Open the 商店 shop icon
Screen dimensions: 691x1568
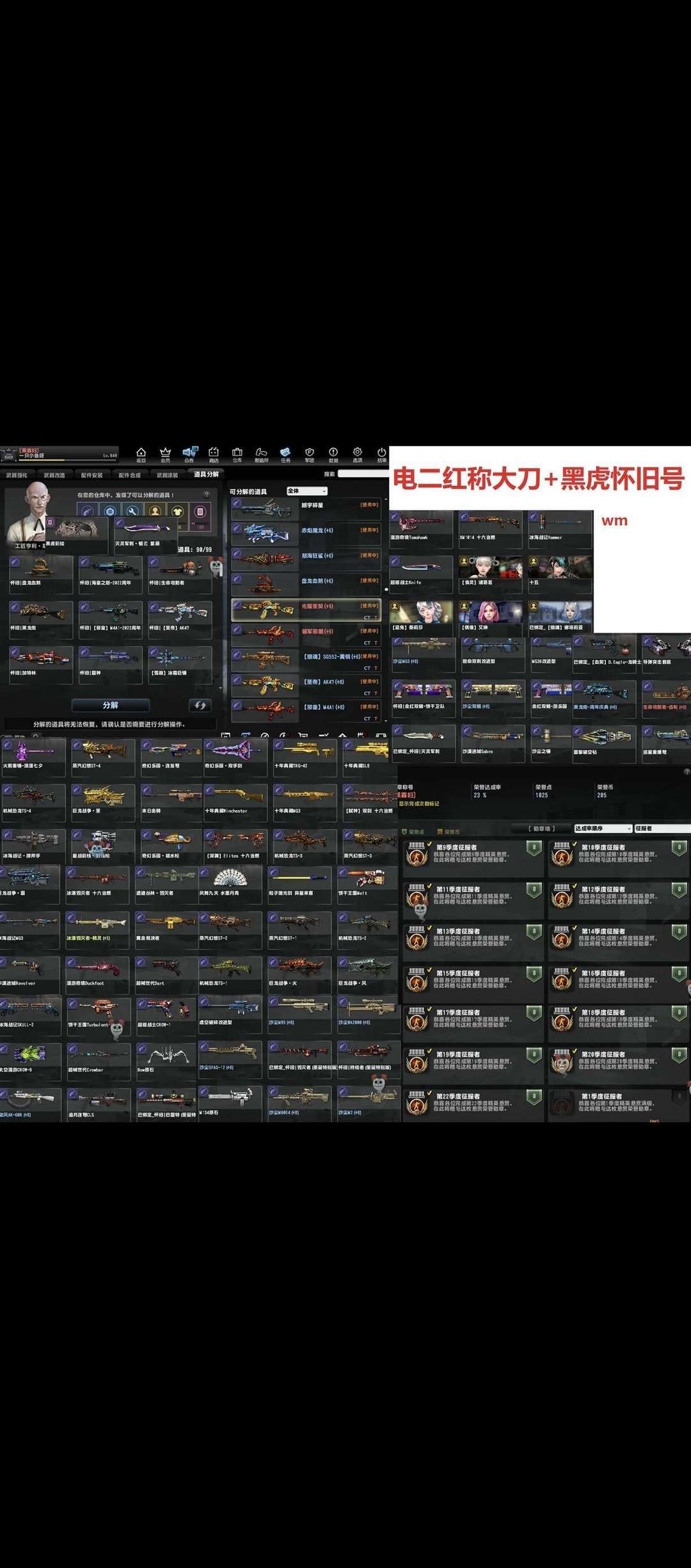214,454
